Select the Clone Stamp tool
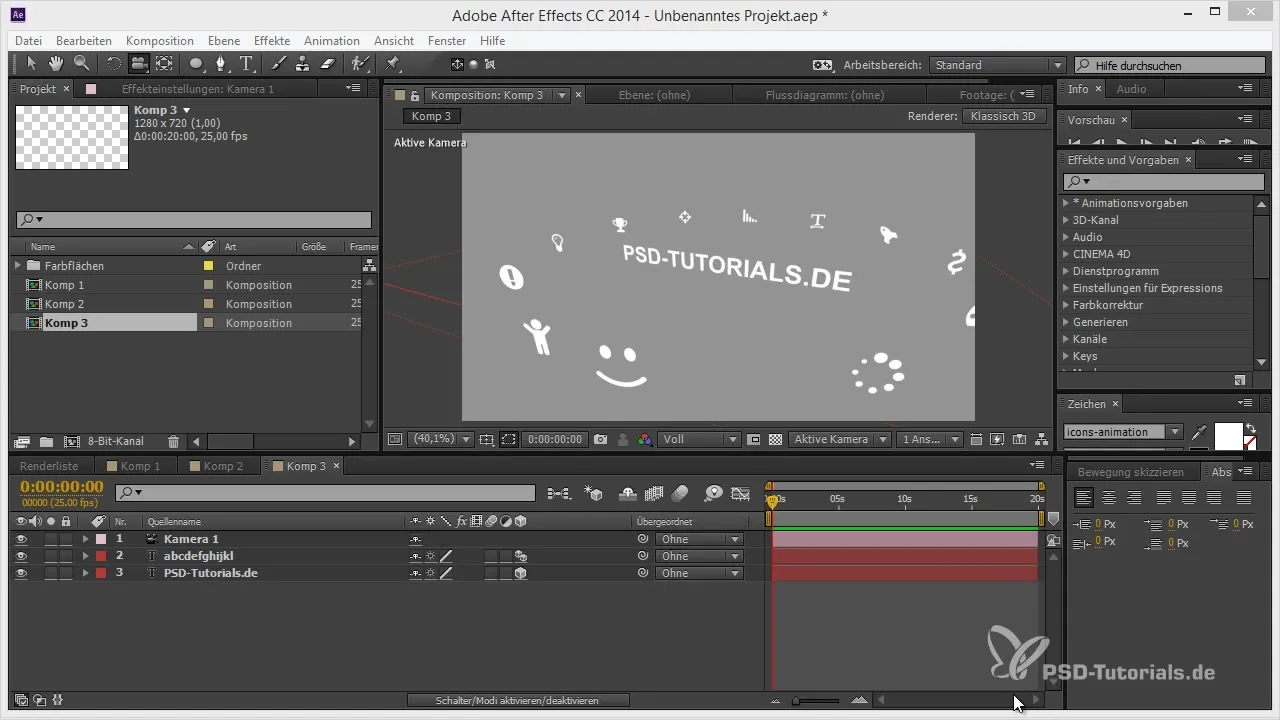Image resolution: width=1280 pixels, height=720 pixels. [x=303, y=64]
